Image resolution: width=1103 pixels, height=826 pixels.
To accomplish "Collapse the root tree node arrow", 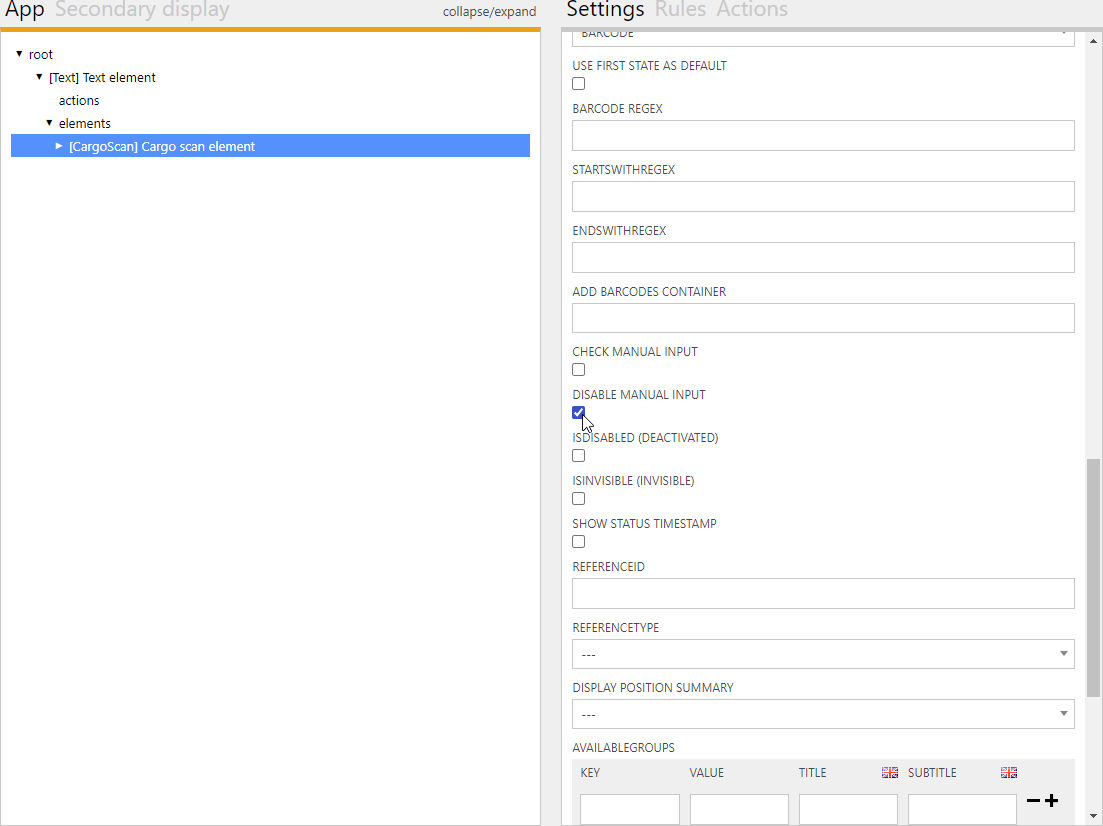I will click(x=19, y=54).
